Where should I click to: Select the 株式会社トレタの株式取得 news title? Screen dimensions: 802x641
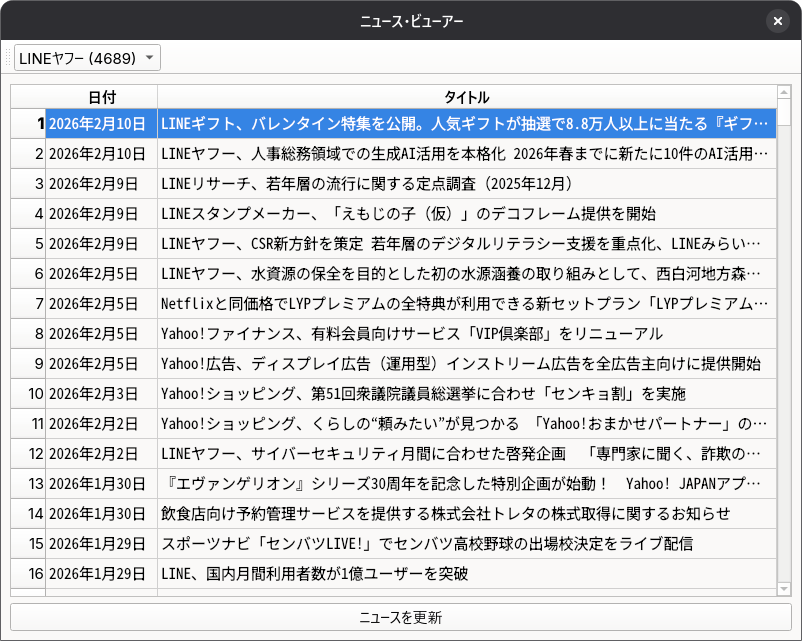466,514
